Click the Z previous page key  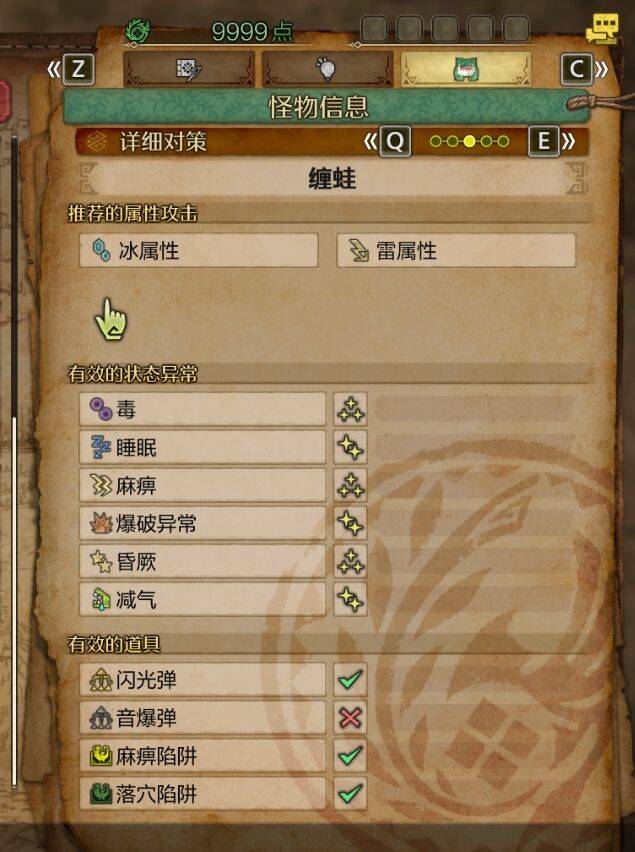pyautogui.click(x=79, y=69)
